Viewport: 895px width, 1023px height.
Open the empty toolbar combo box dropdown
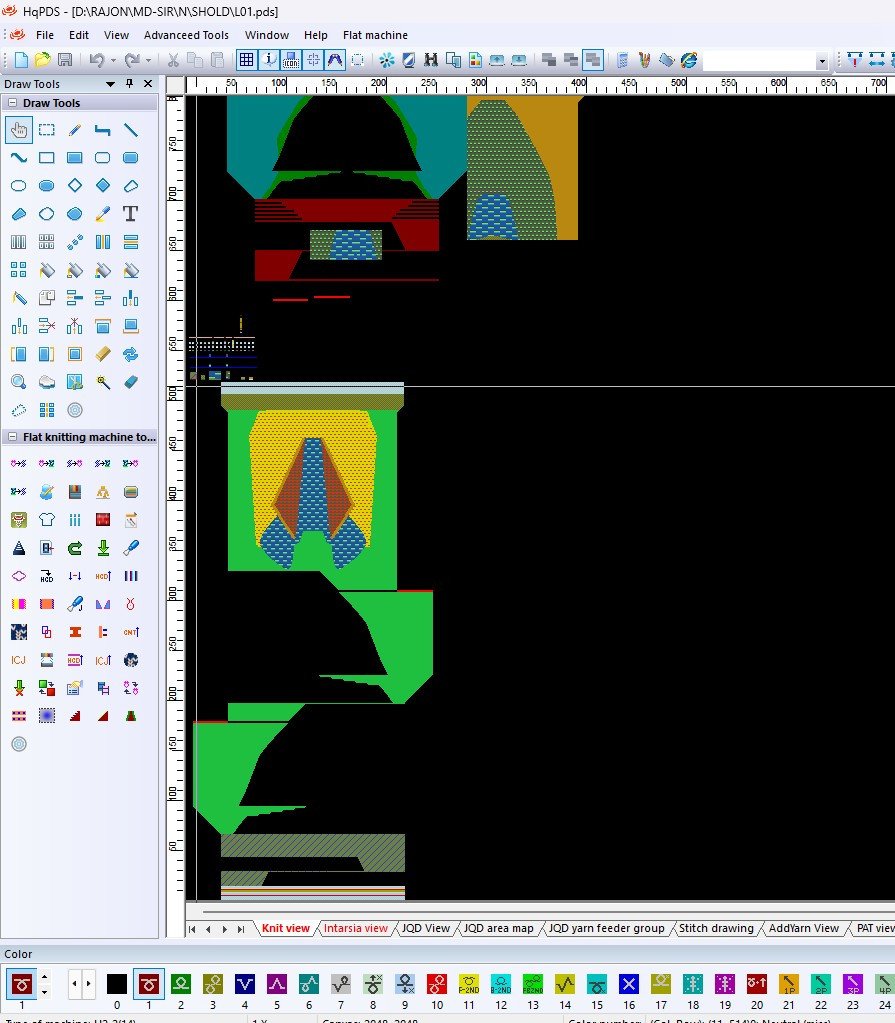tap(822, 61)
